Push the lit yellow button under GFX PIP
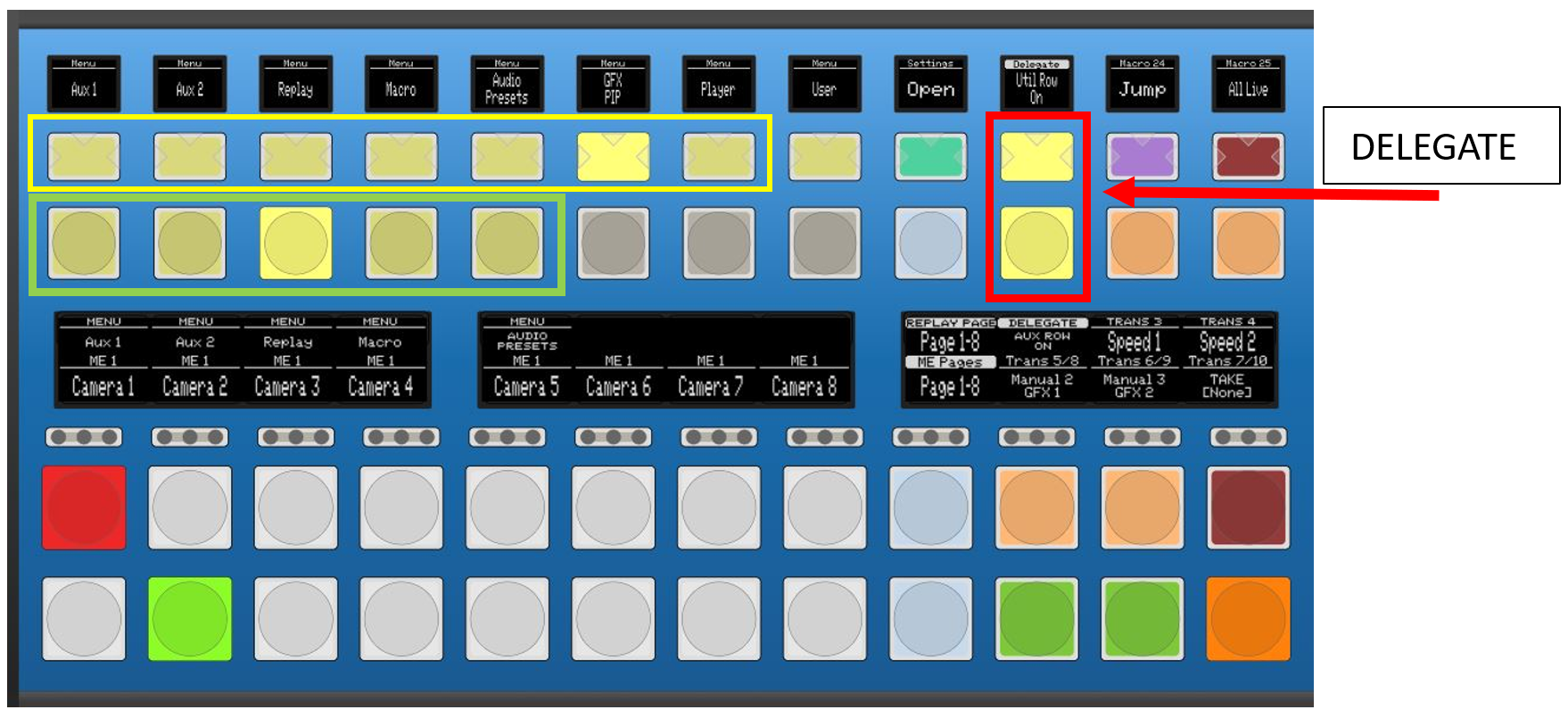Viewport: 1568px width, 718px height. 614,157
